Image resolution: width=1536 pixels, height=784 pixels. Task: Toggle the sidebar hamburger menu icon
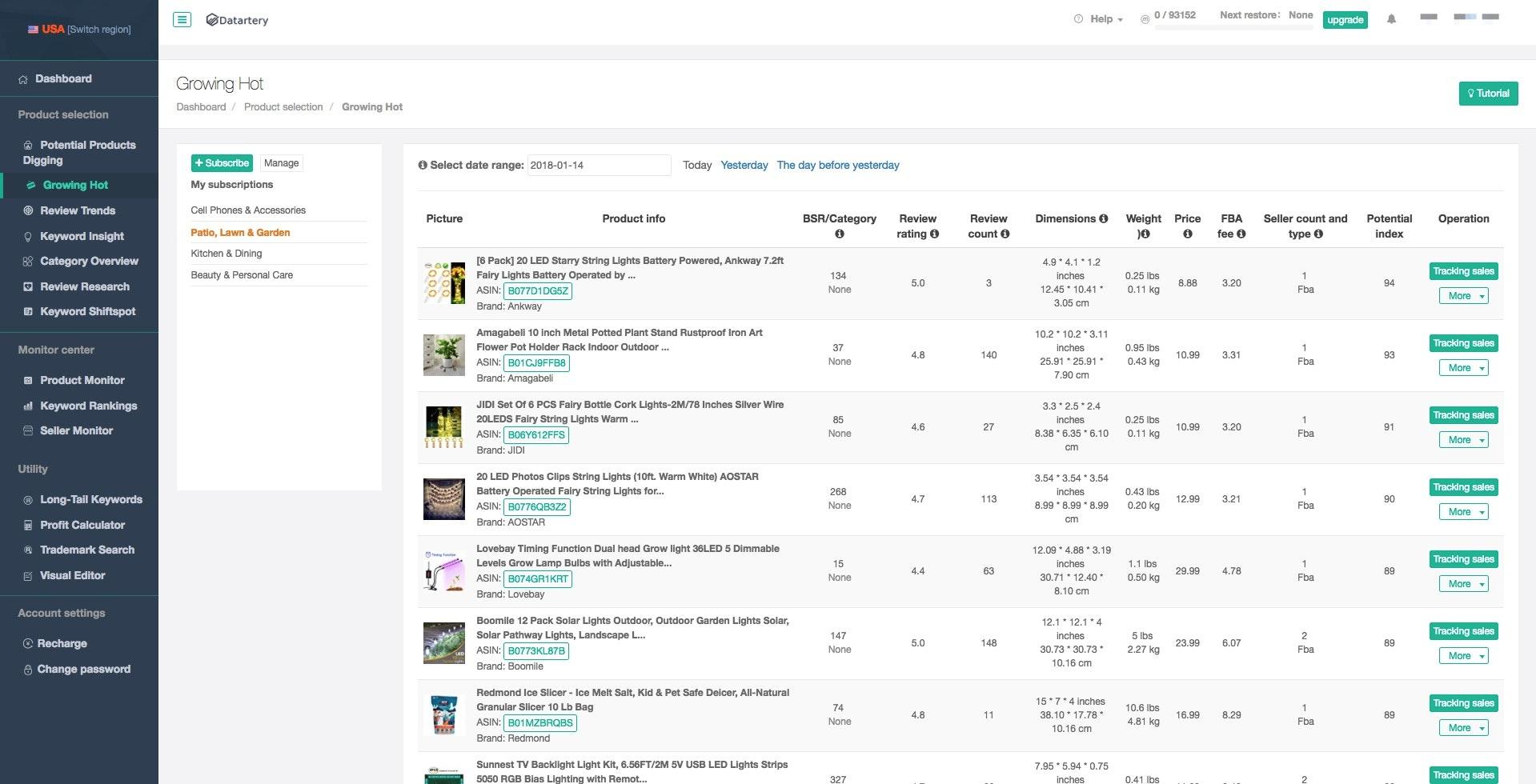[x=182, y=19]
